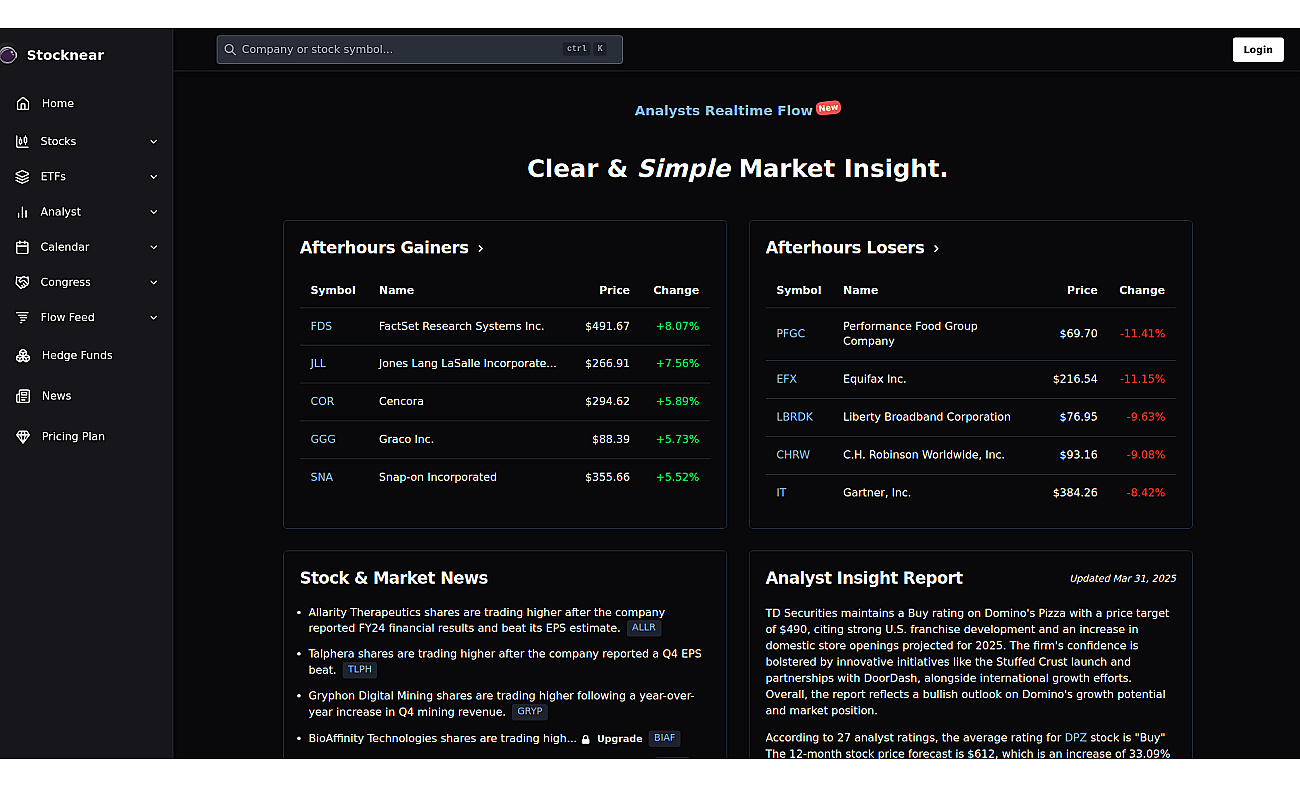
Task: Click the Afterhours Losers heading
Action: (x=845, y=248)
